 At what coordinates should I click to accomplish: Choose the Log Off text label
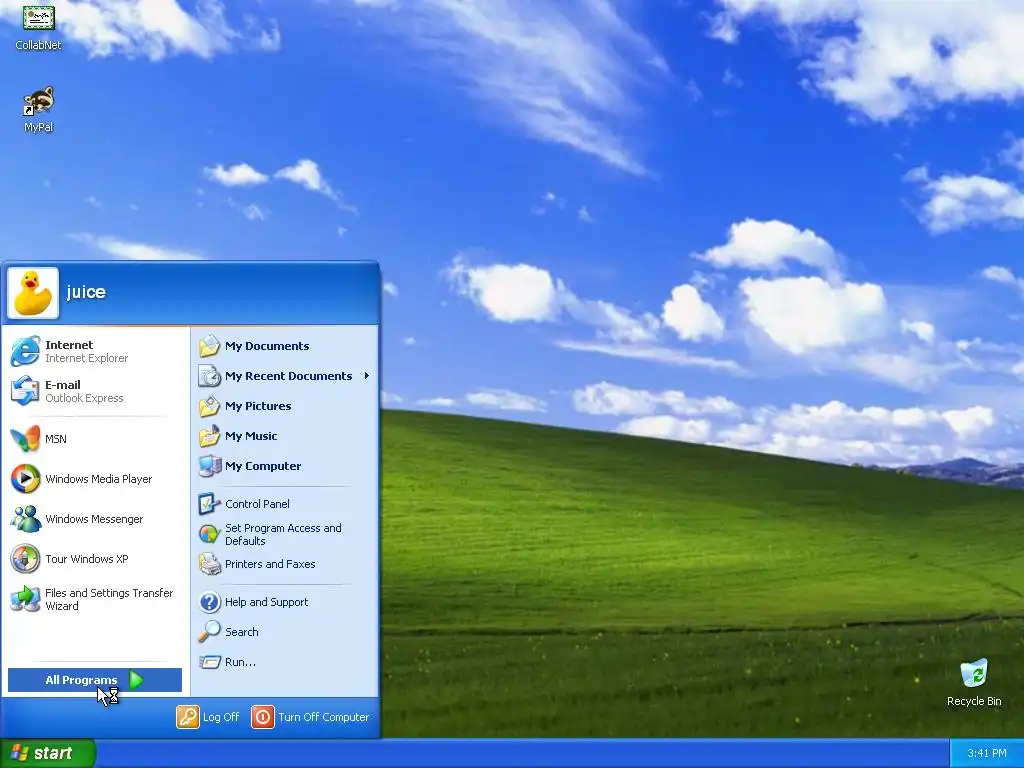coord(221,717)
